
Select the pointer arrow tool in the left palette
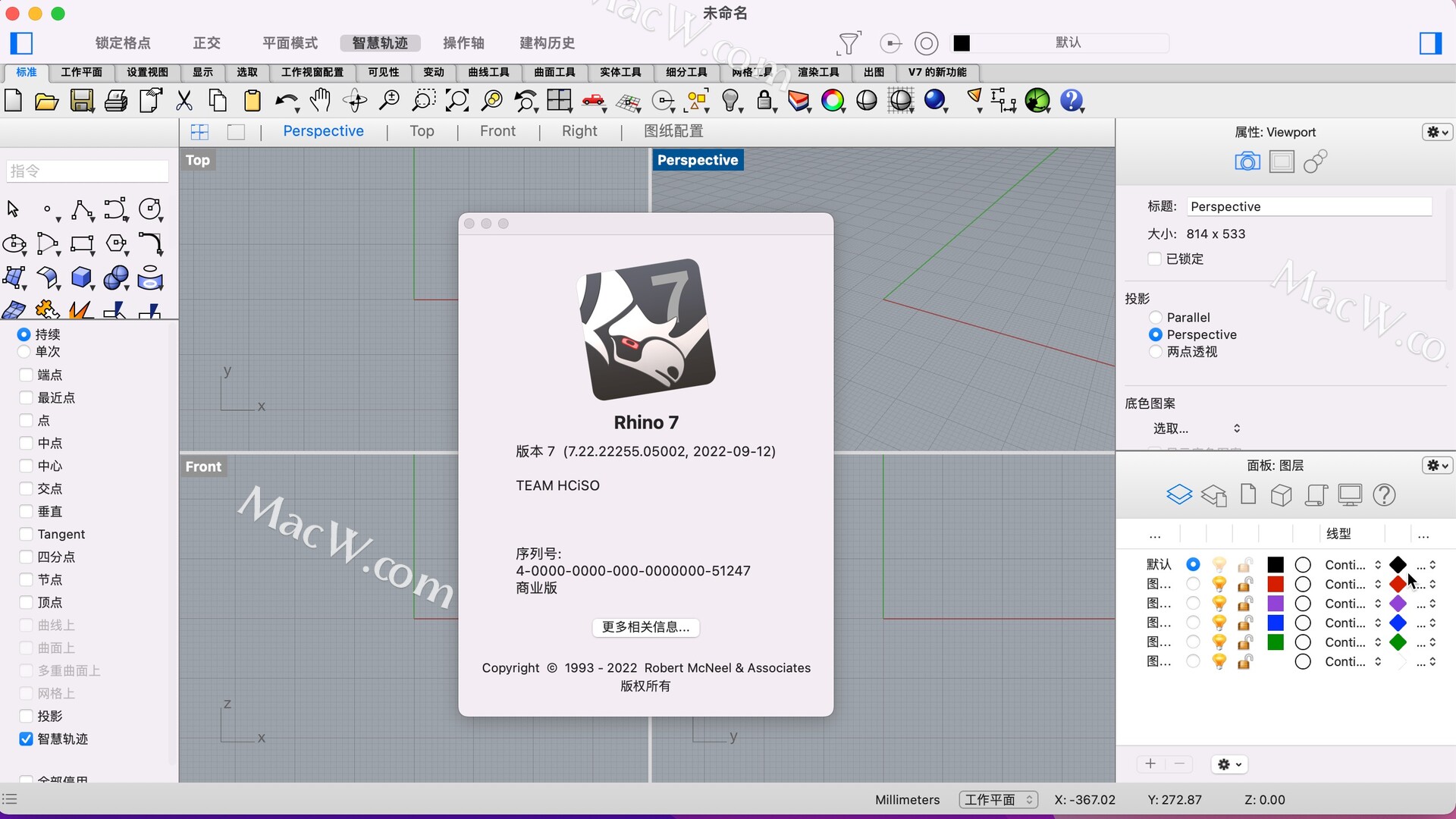click(x=13, y=209)
